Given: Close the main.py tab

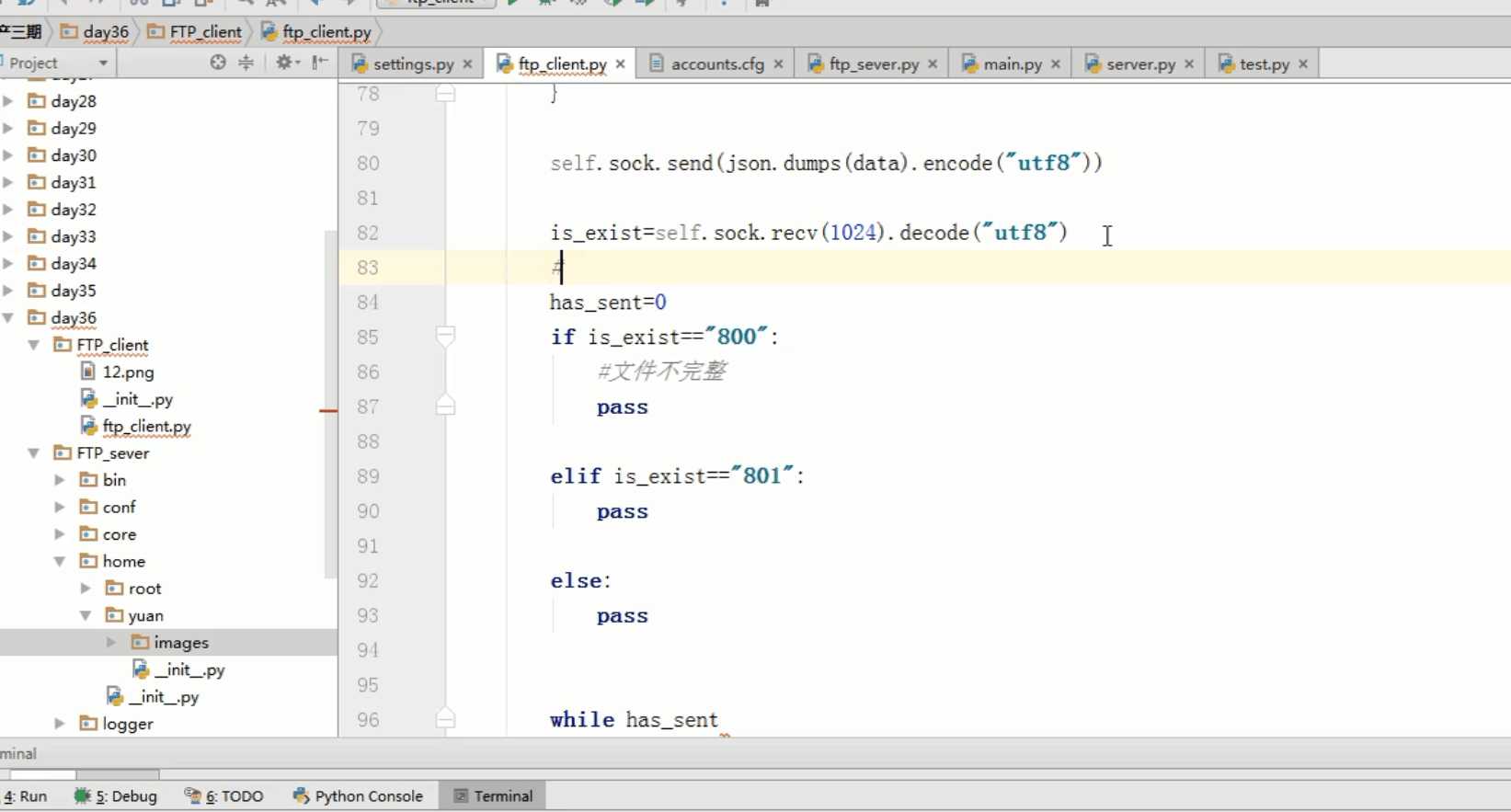Looking at the screenshot, I should coord(1055,64).
